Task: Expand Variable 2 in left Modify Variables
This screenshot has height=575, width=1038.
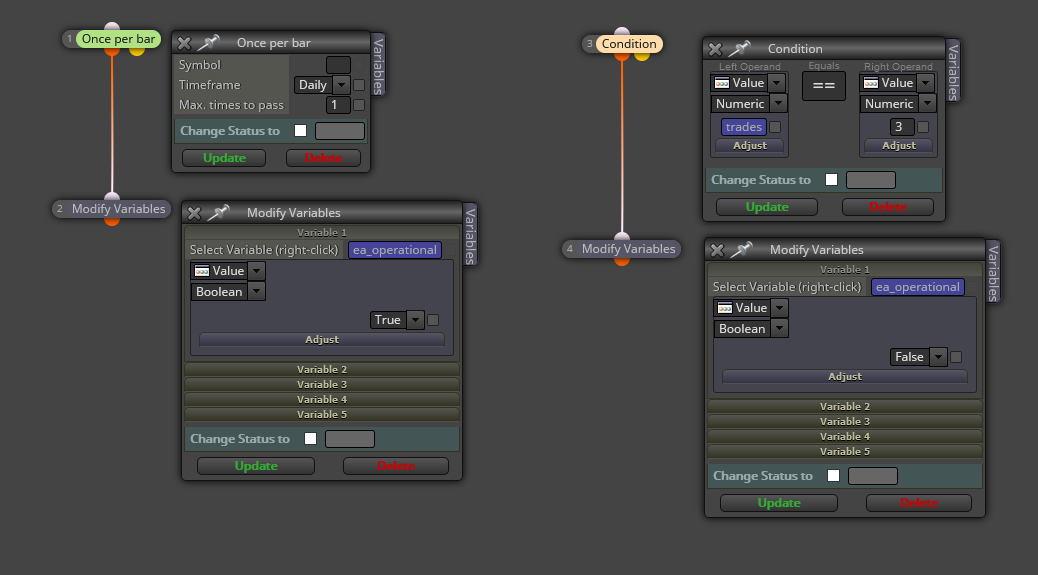Action: click(322, 370)
